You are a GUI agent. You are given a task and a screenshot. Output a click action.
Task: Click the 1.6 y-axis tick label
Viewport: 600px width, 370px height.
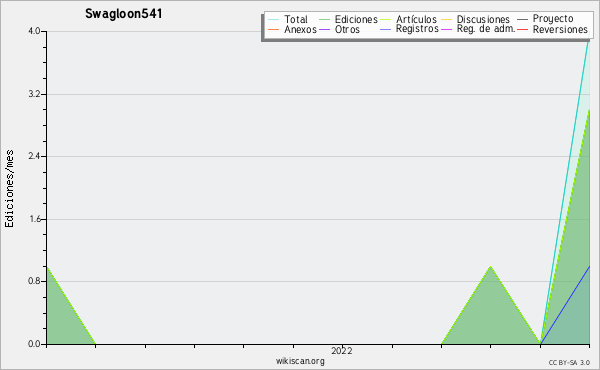pyautogui.click(x=34, y=219)
